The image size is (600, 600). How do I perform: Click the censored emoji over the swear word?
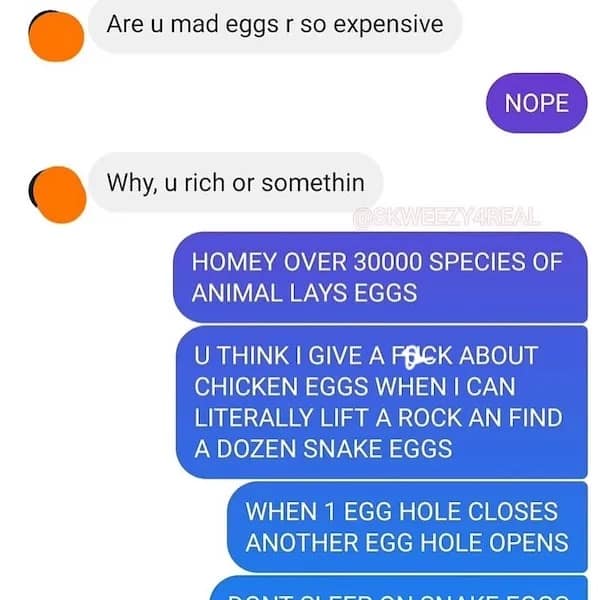pos(411,357)
